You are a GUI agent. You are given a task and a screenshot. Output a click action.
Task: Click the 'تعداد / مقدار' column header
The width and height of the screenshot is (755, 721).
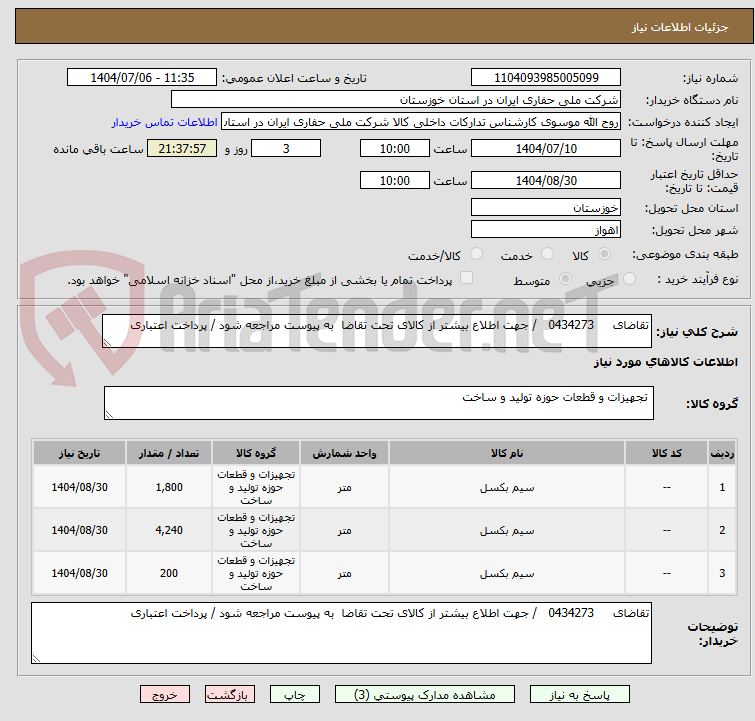[169, 453]
